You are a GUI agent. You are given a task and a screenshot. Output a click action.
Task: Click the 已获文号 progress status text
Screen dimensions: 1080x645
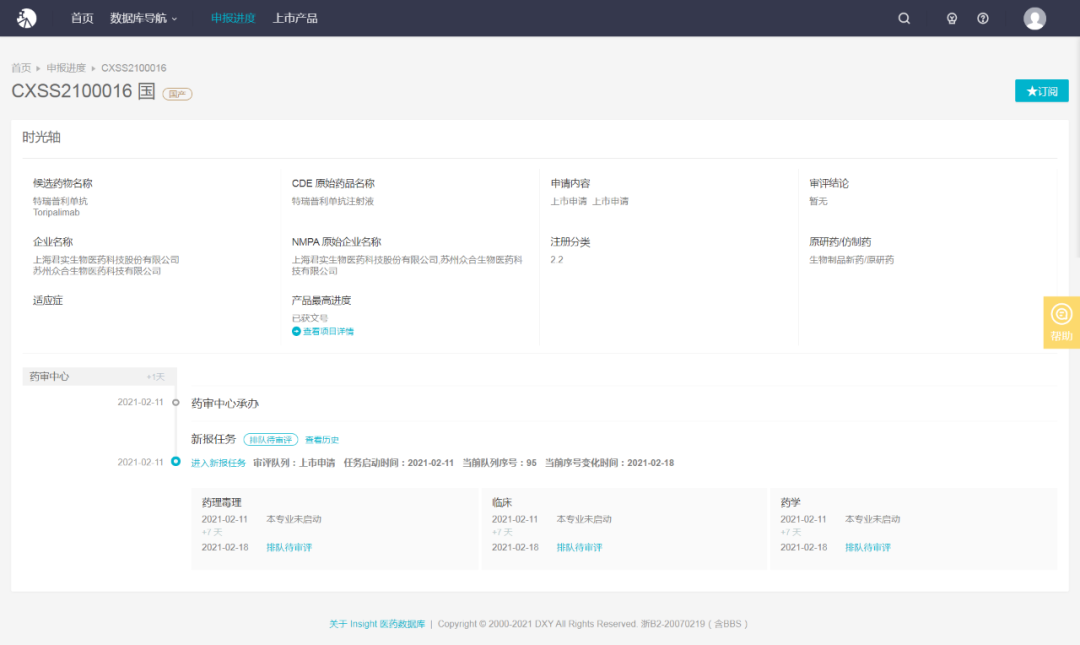point(310,318)
